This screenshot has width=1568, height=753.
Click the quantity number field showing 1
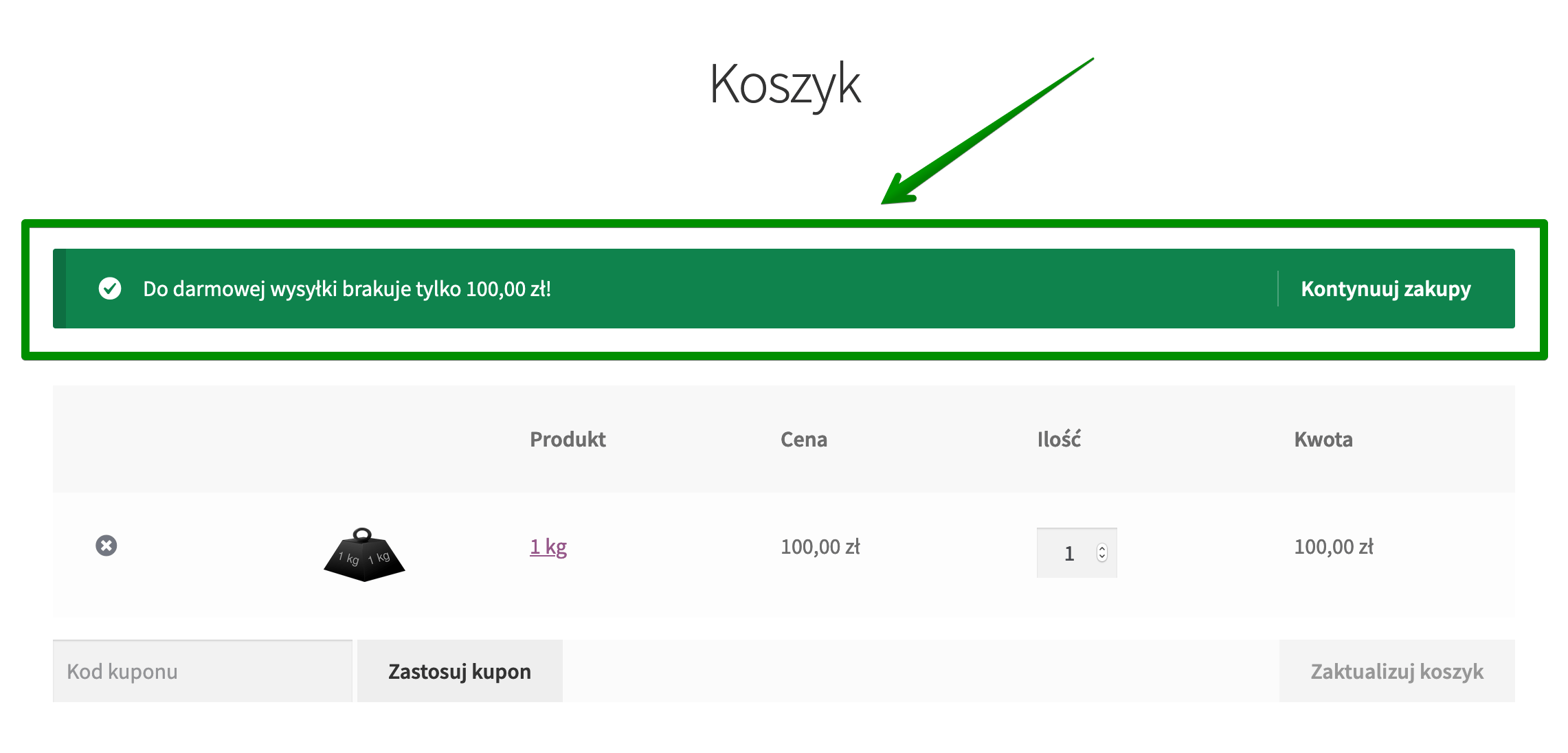(x=1077, y=553)
